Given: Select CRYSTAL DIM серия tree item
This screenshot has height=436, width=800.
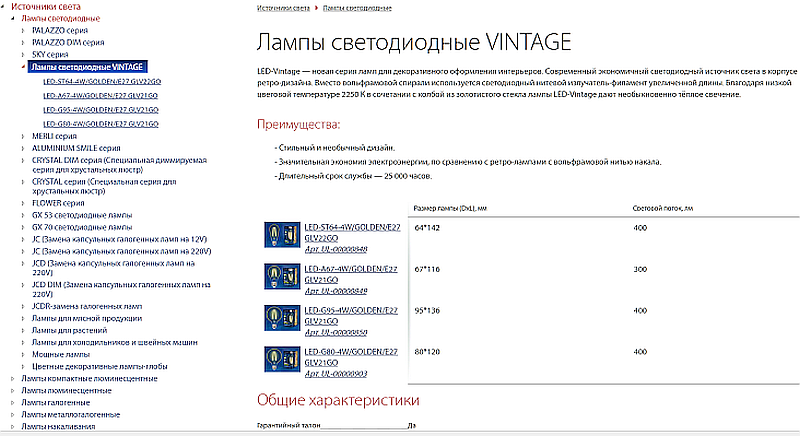Looking at the screenshot, I should (x=119, y=165).
